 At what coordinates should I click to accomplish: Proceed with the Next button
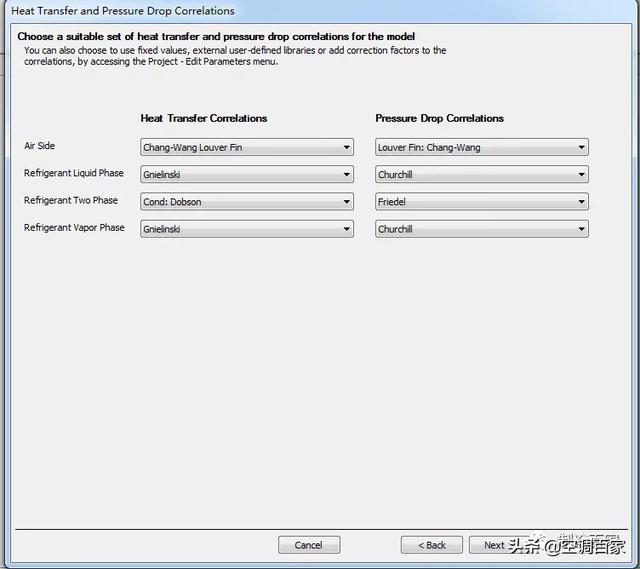pyautogui.click(x=495, y=545)
